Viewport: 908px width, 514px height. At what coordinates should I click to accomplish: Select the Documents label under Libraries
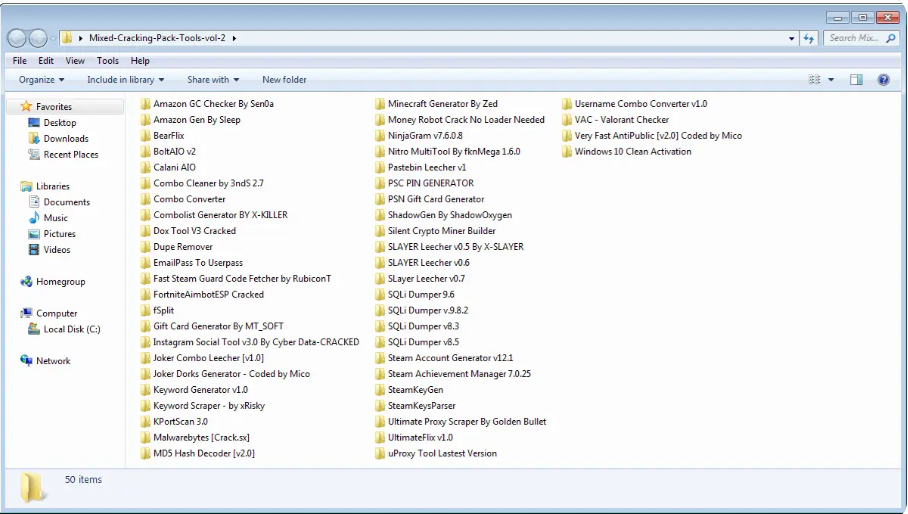tap(67, 202)
